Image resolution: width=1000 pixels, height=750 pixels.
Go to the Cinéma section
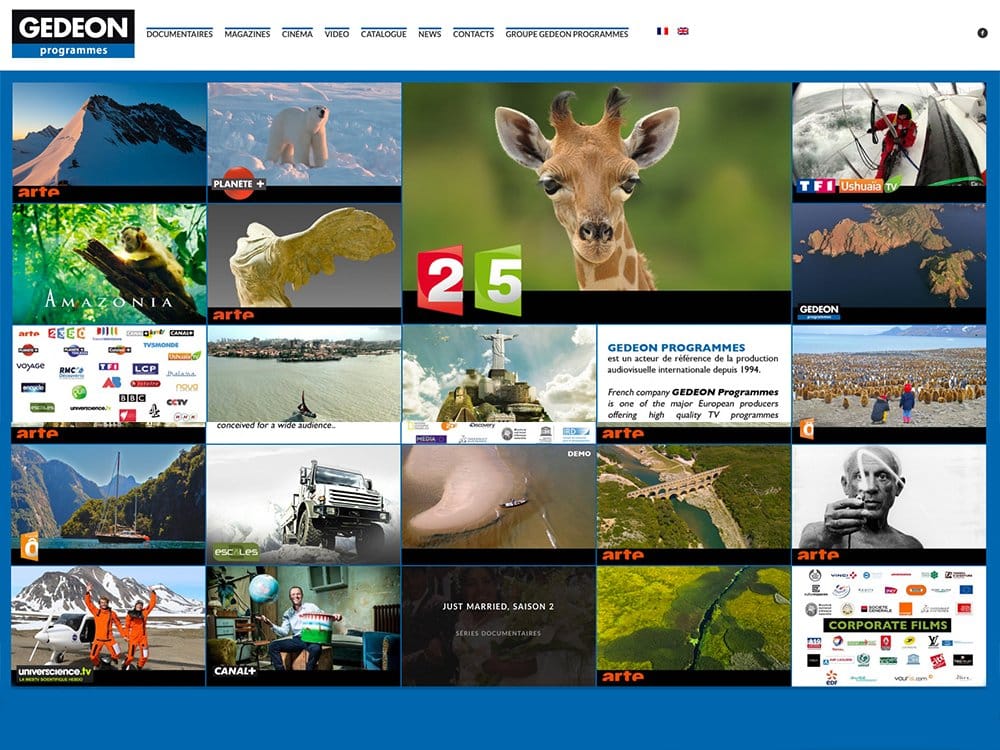(x=297, y=34)
